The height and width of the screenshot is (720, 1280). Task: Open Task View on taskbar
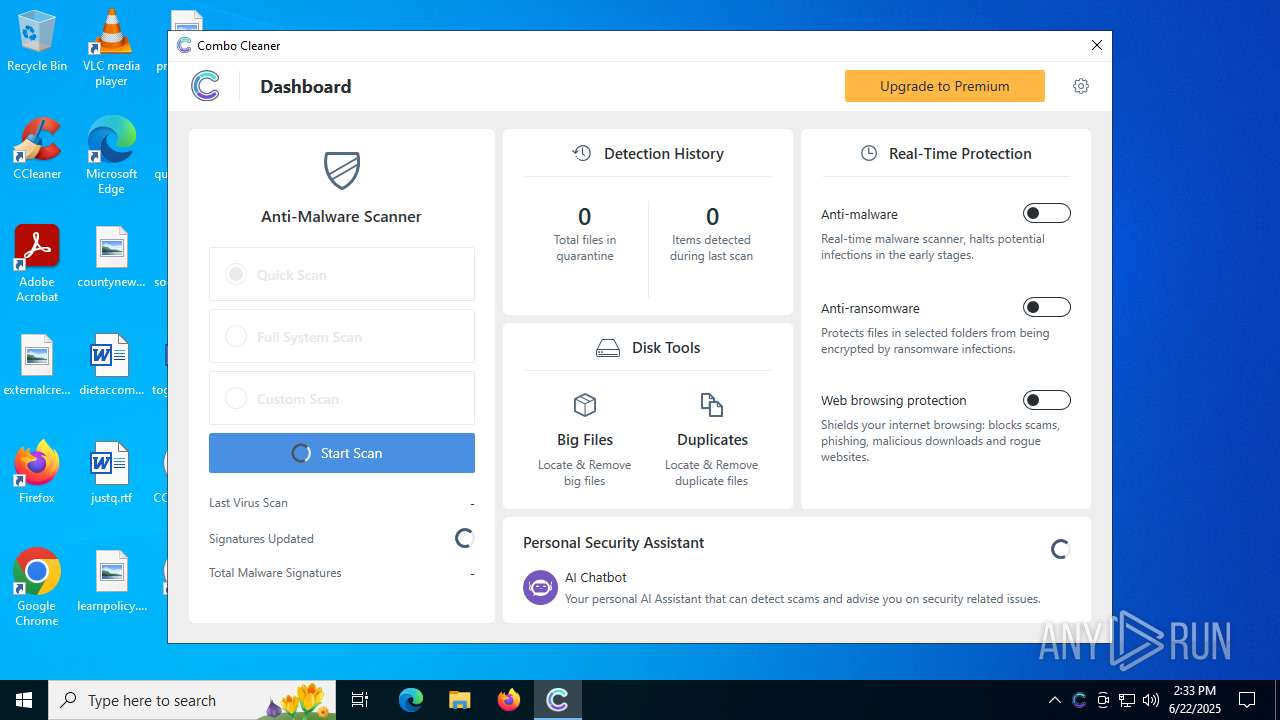pyautogui.click(x=360, y=700)
